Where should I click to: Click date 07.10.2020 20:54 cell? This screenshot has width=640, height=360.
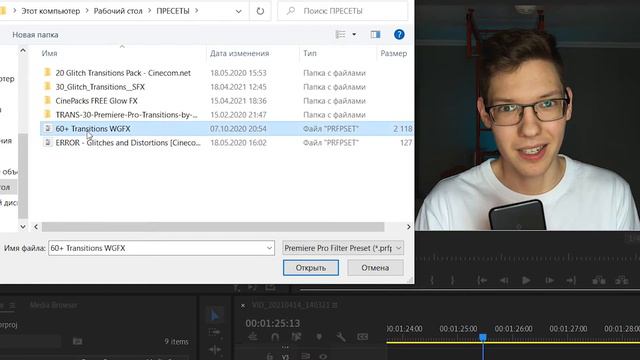coord(238,129)
